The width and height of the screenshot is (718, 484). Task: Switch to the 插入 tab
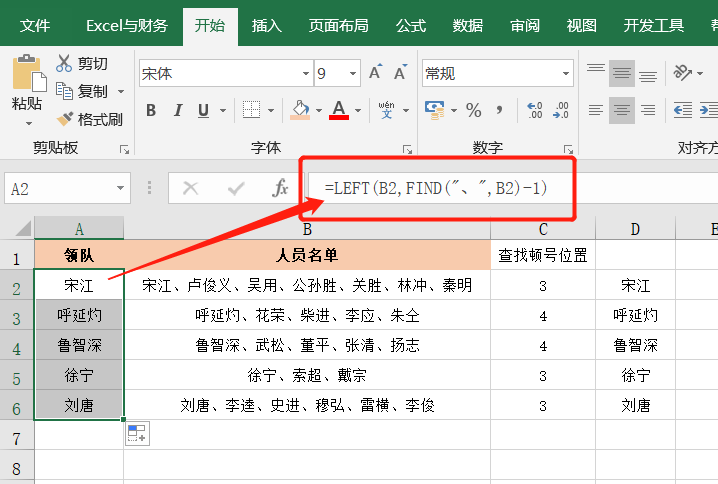coord(267,26)
